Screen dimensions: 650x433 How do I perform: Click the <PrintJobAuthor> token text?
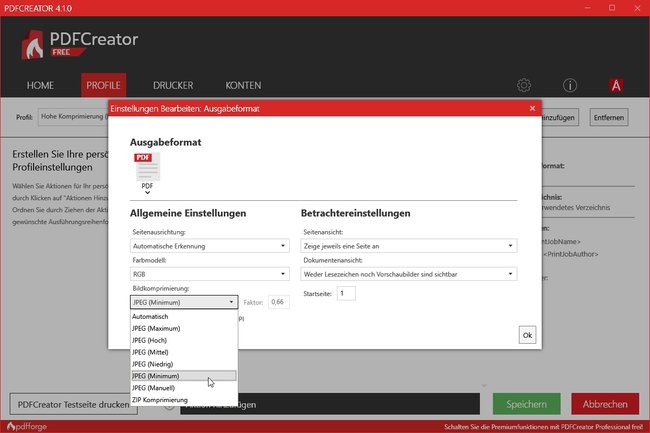(x=571, y=254)
